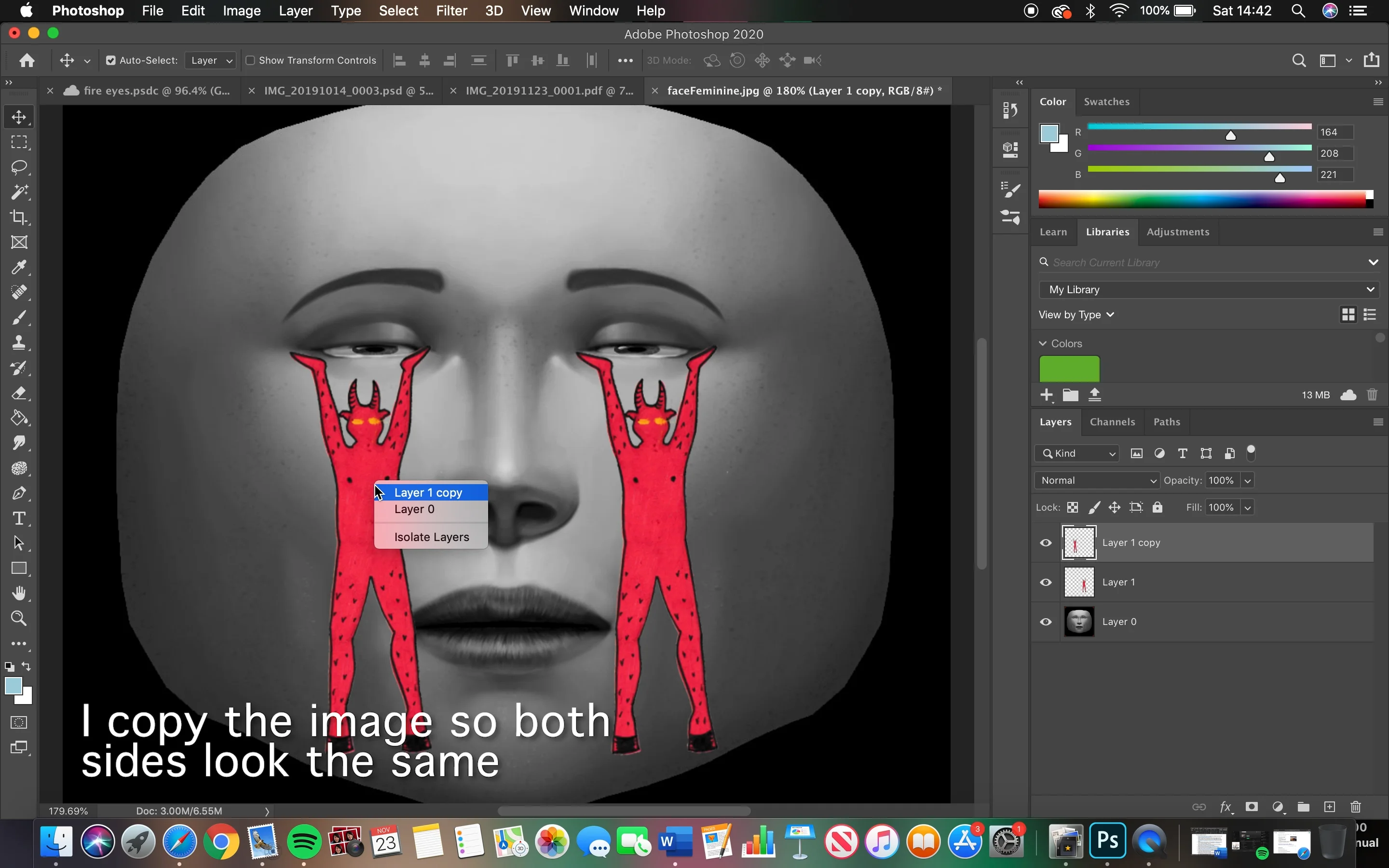Open the Auto-Select Layer dropdown
The width and height of the screenshot is (1389, 868).
click(211, 60)
